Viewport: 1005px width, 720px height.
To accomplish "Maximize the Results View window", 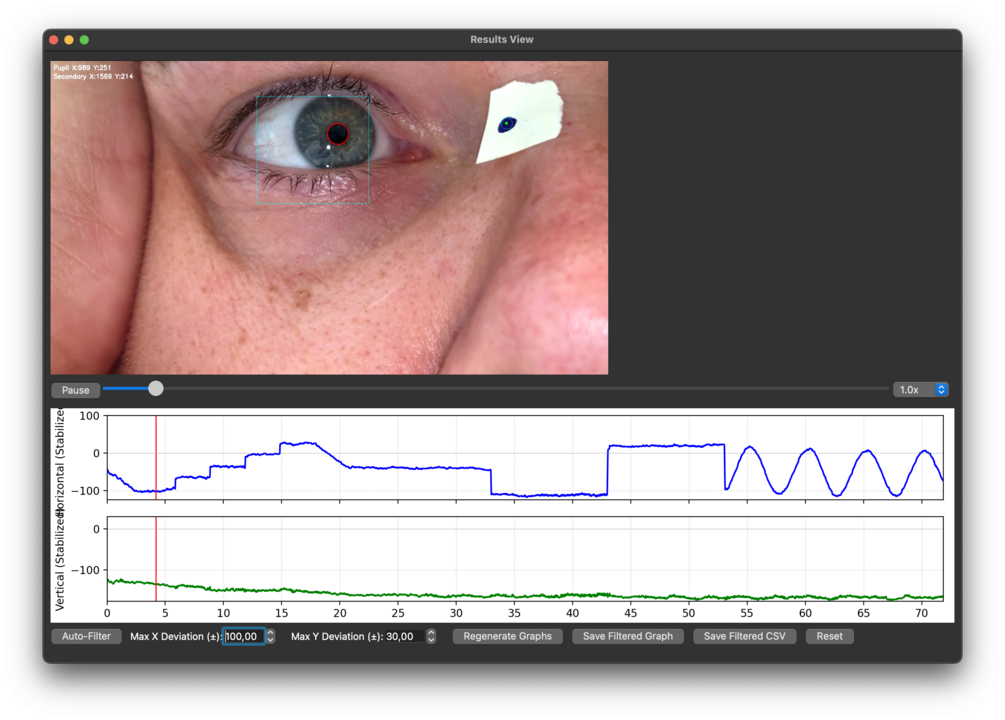I will (85, 40).
